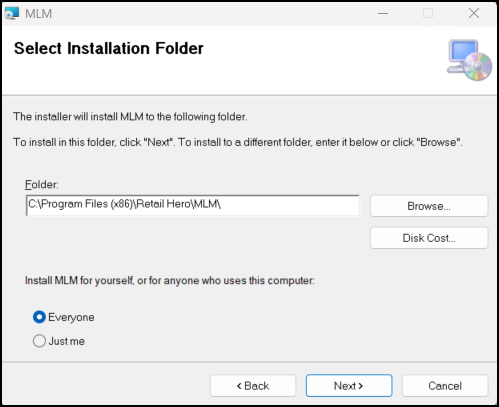Close the MLM setup window
Image resolution: width=499 pixels, height=407 pixels.
coord(474,14)
